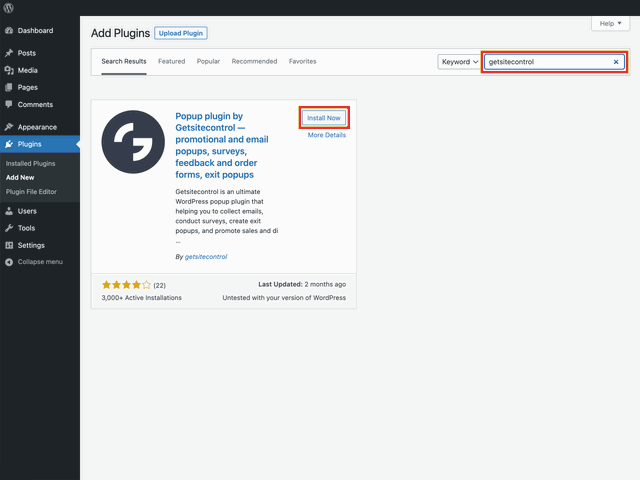640x480 pixels.
Task: Open the Appearance menu
Action: point(37,127)
